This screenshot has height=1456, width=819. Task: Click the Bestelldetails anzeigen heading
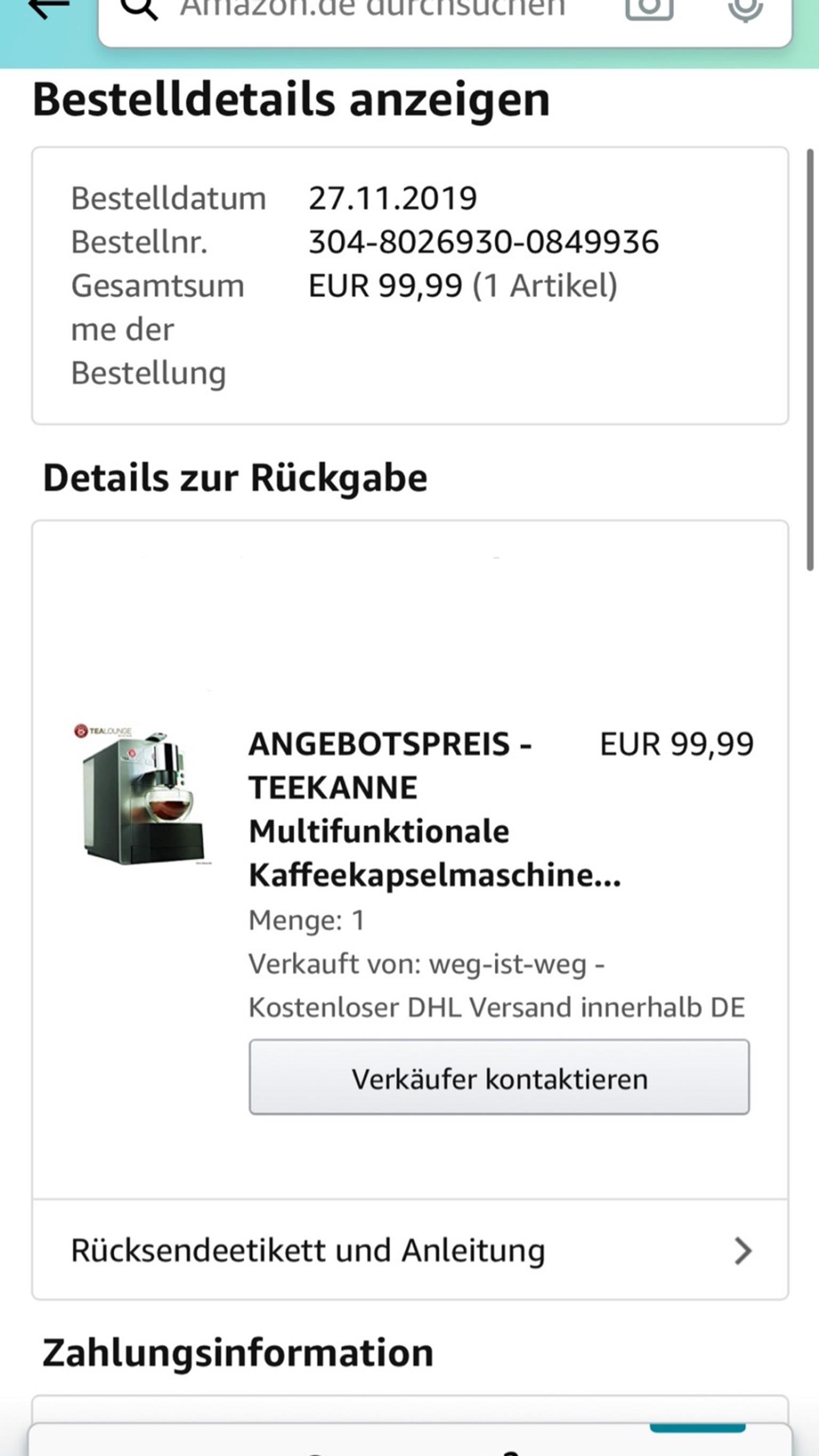pos(291,100)
